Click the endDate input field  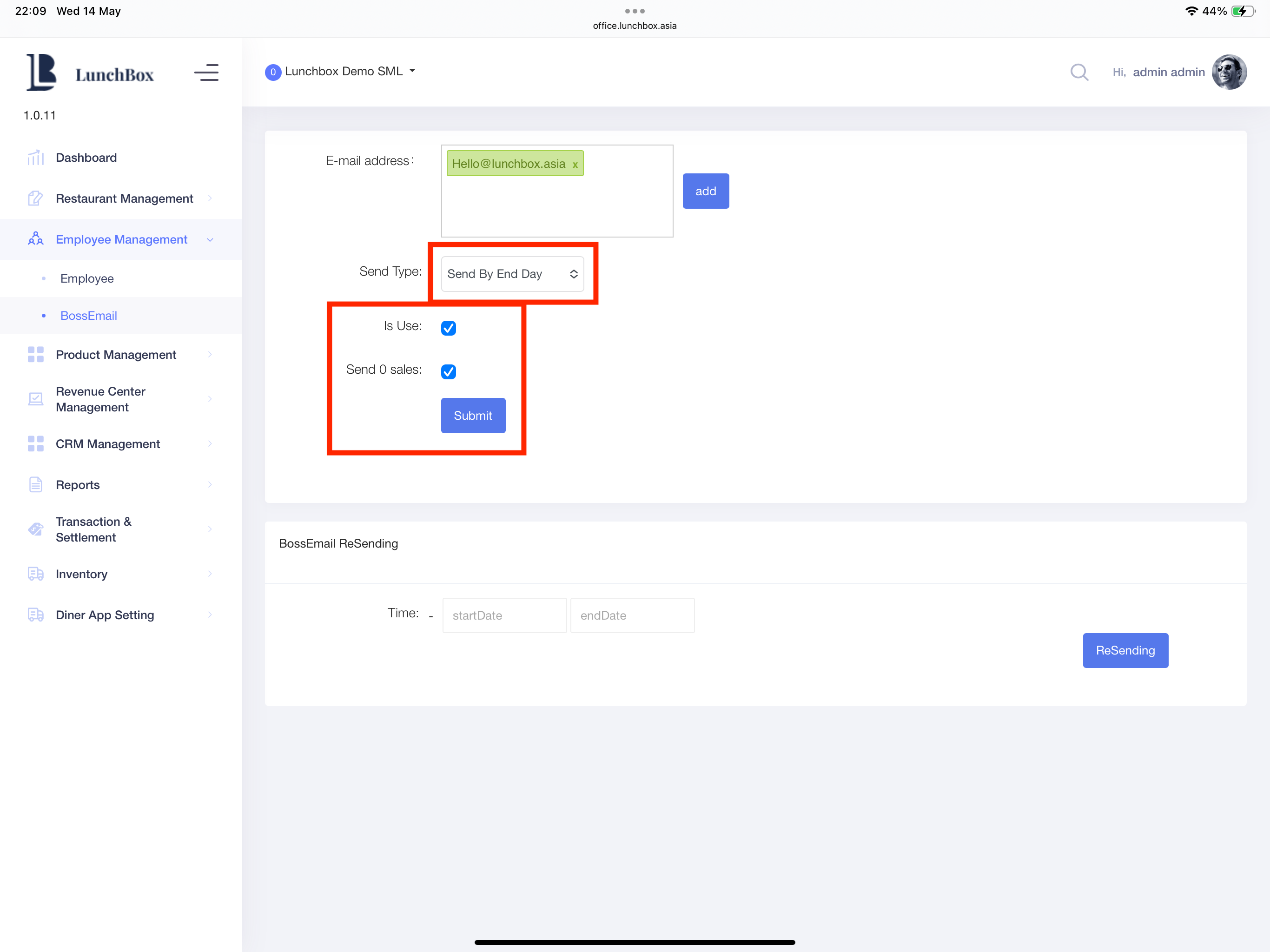632,615
